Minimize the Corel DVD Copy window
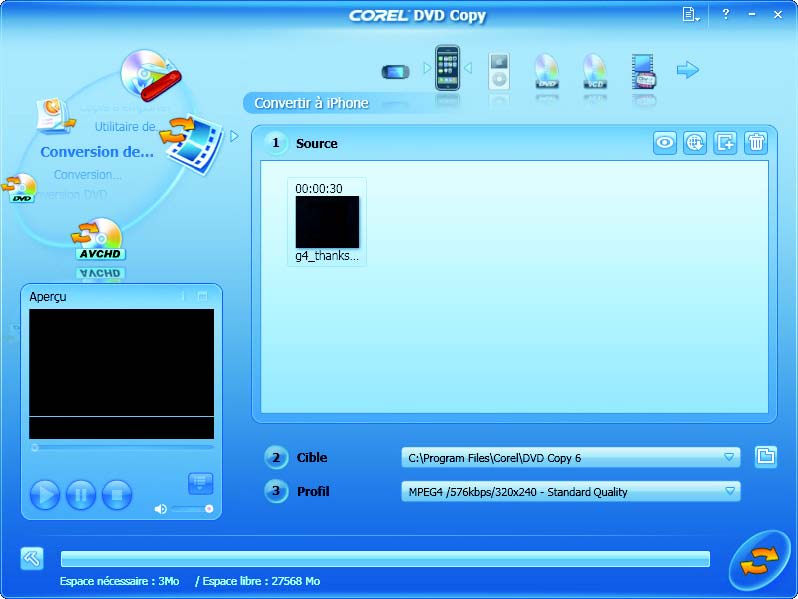Viewport: 798px width, 599px height. [x=752, y=14]
